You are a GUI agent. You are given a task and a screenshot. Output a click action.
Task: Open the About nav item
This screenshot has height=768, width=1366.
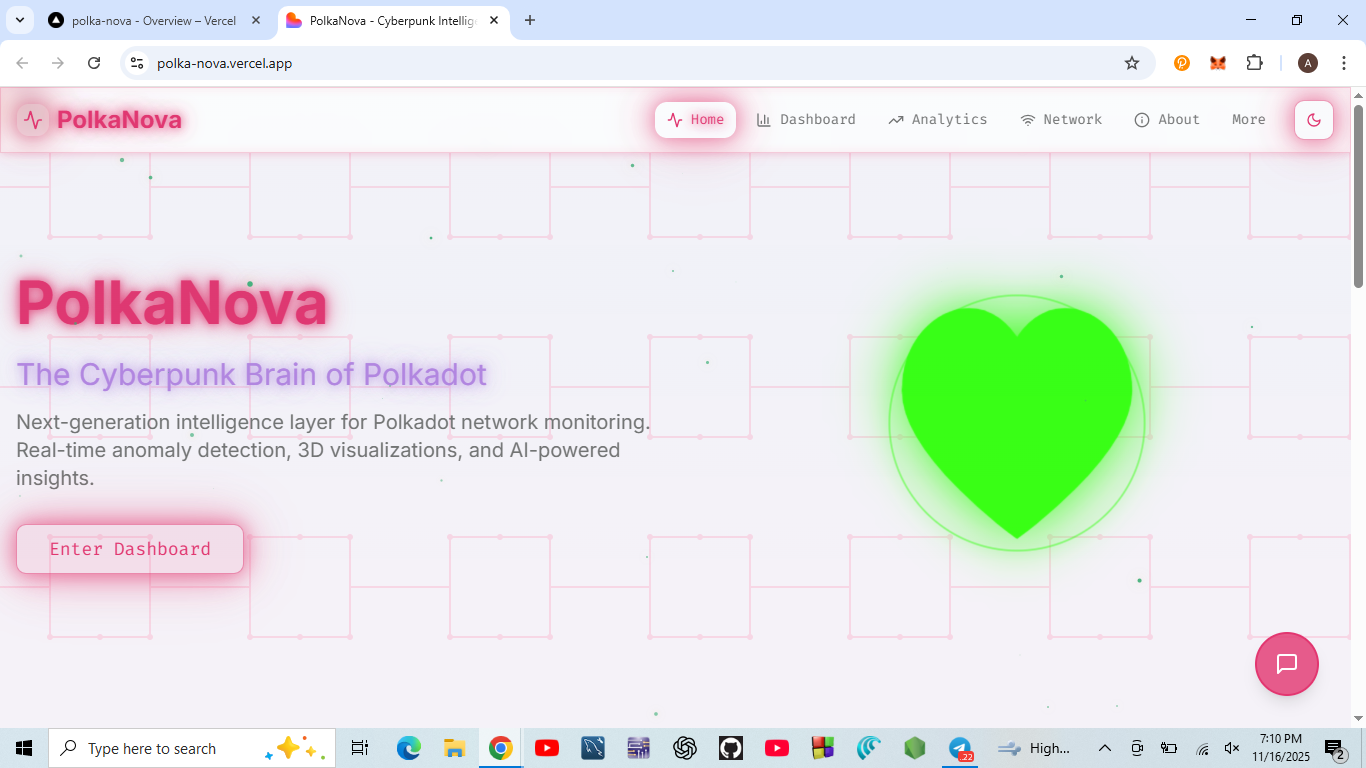pyautogui.click(x=1167, y=120)
